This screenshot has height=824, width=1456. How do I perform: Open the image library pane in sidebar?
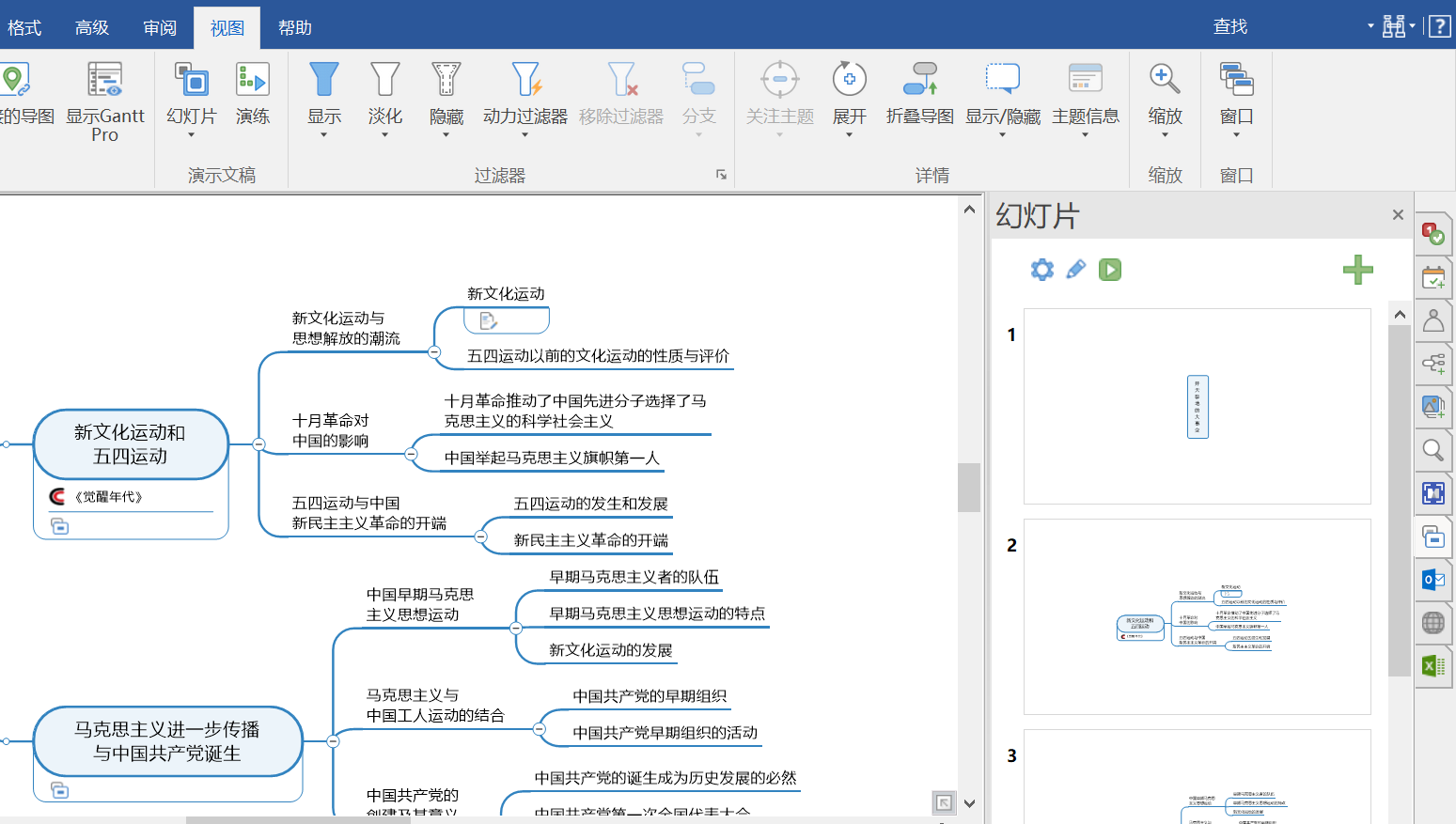pos(1433,407)
